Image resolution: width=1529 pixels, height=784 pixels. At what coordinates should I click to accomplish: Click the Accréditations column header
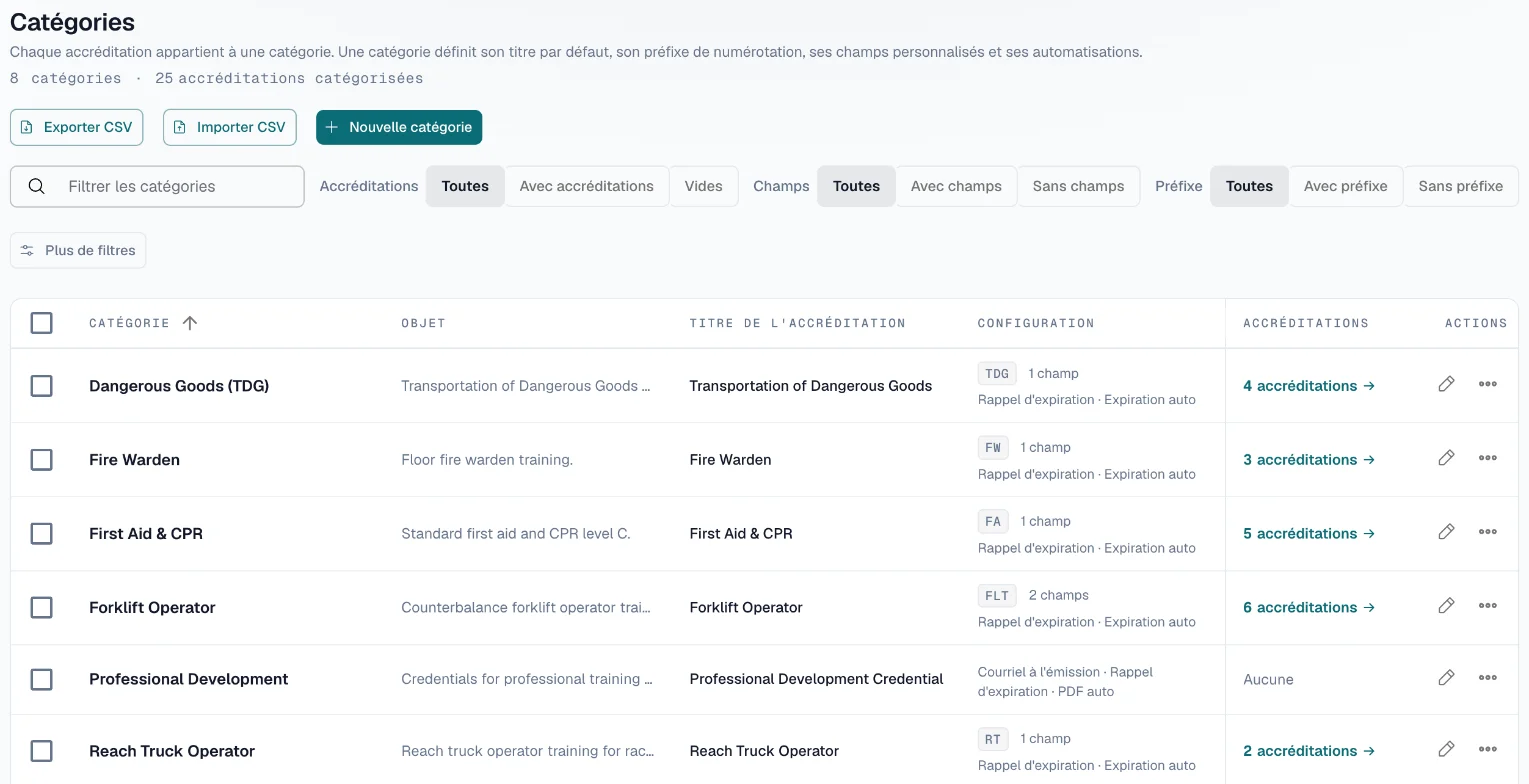point(1306,323)
